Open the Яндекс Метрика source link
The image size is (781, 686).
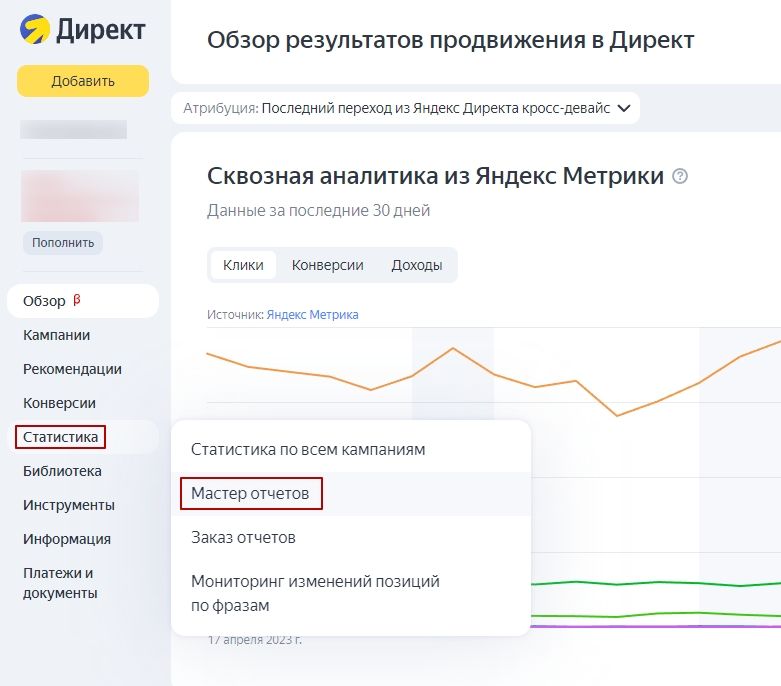pos(312,314)
